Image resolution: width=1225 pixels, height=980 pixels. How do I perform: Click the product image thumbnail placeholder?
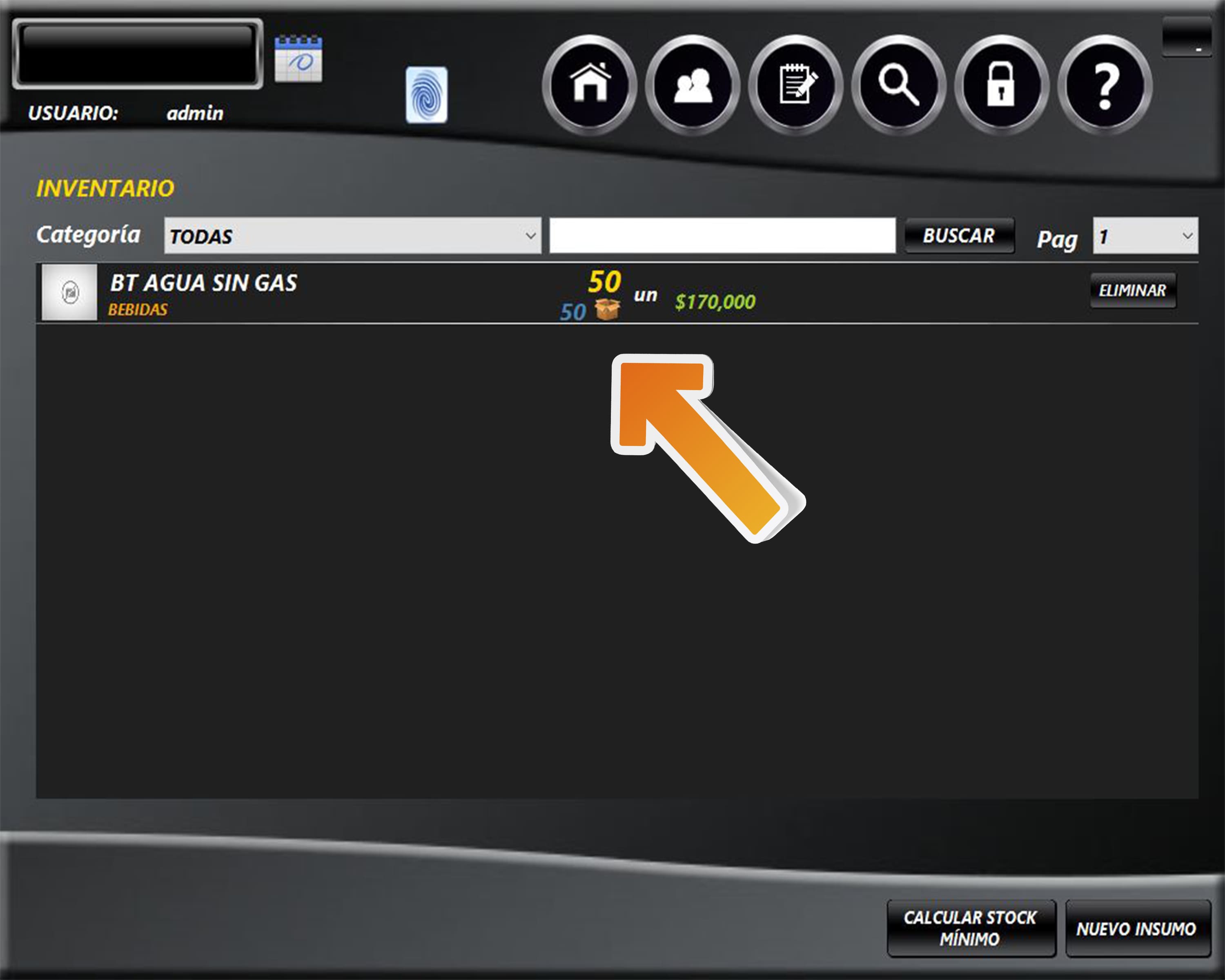pyautogui.click(x=70, y=293)
